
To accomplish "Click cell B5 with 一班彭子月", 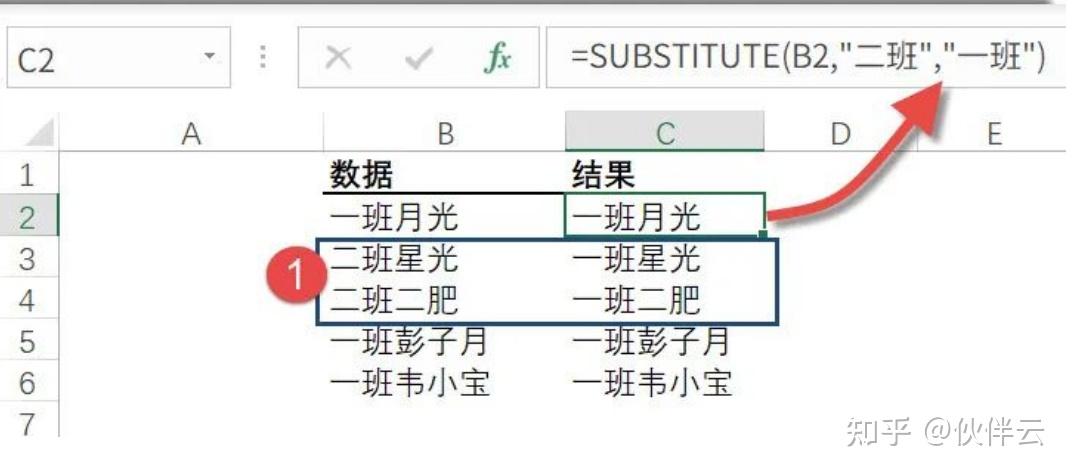I will (x=445, y=342).
